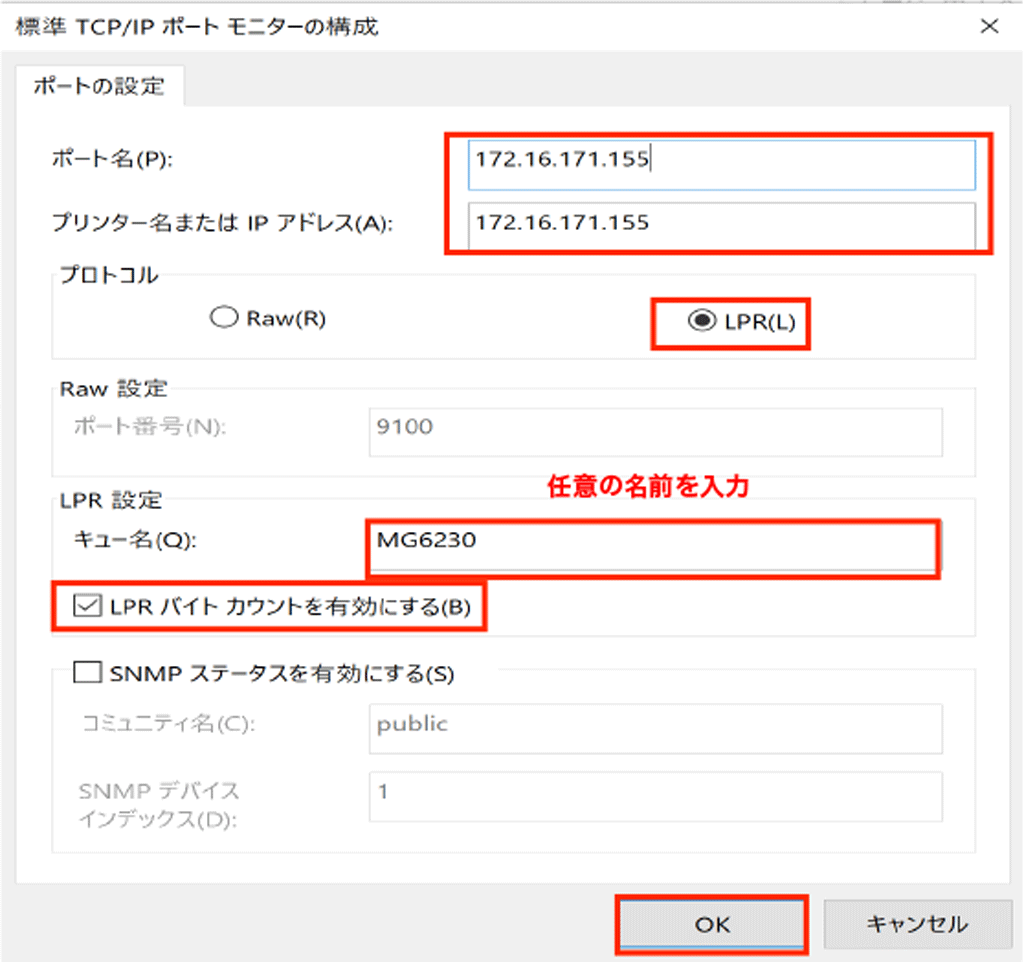Viewport: 1024px width, 962px height.
Task: Click the プリンター名または IP アドレス(A) label
Action: tap(222, 222)
